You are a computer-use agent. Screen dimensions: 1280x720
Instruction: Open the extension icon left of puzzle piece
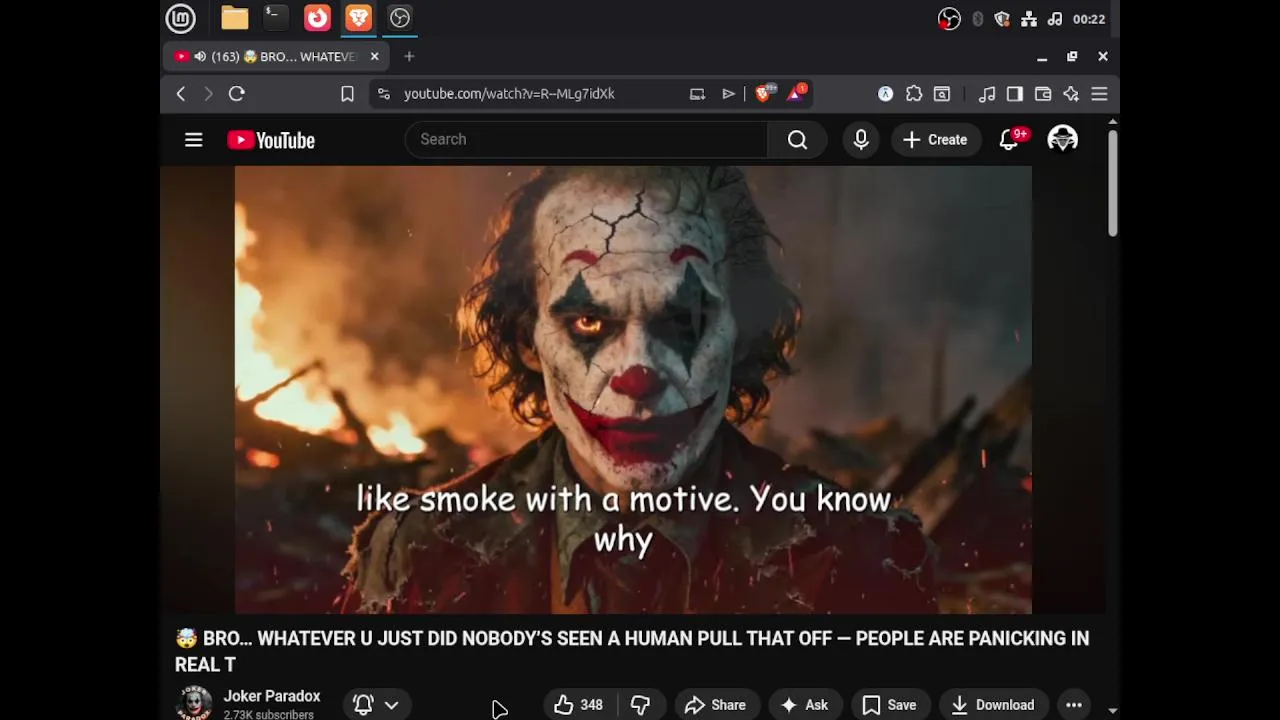click(x=885, y=94)
